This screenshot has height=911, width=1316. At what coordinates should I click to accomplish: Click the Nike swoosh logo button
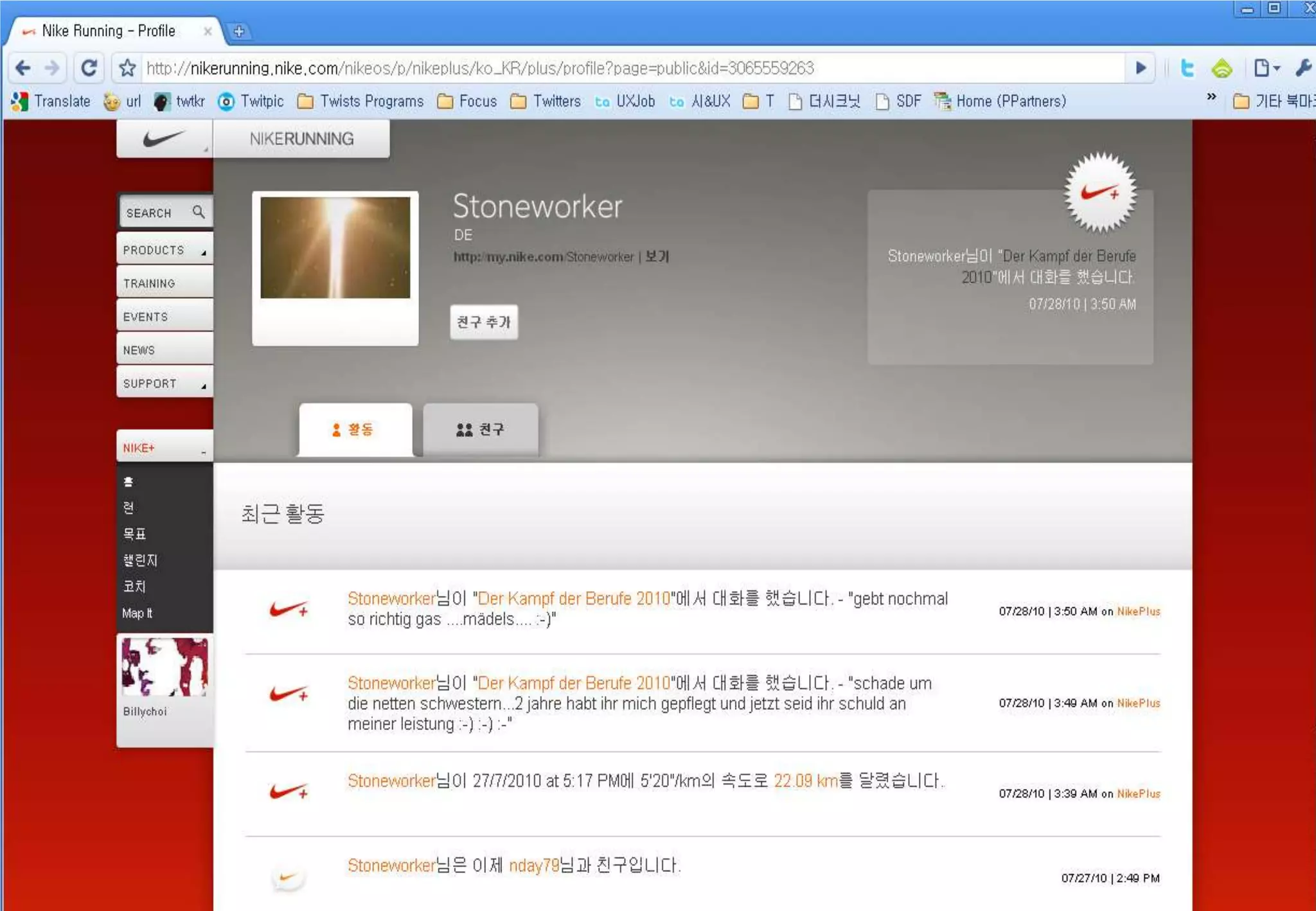(x=163, y=139)
